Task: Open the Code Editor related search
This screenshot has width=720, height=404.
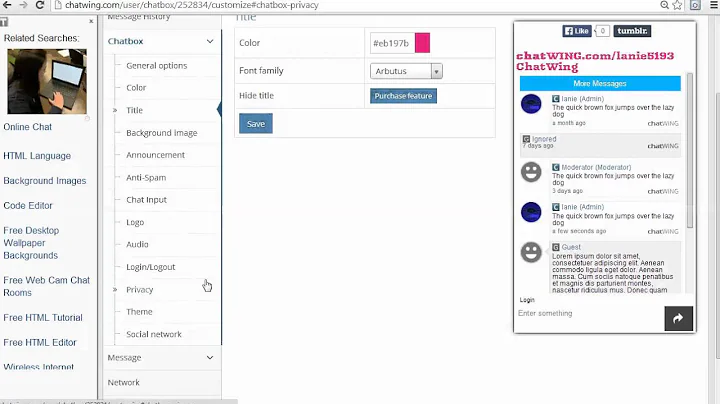Action: 28,205
